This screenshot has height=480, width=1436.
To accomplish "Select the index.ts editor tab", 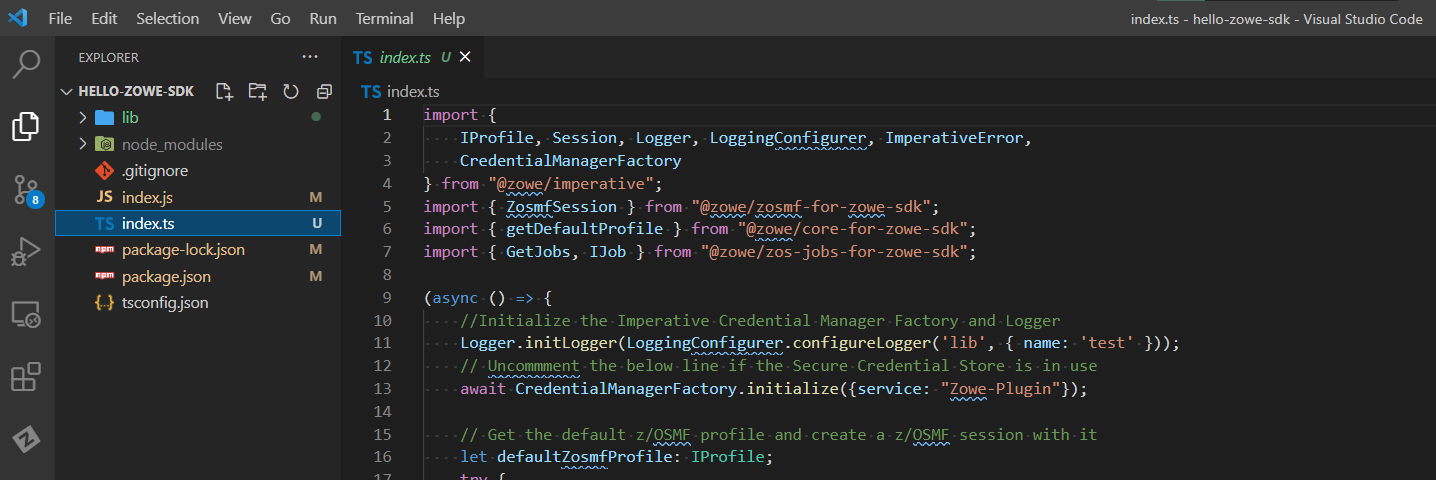I will [x=412, y=58].
